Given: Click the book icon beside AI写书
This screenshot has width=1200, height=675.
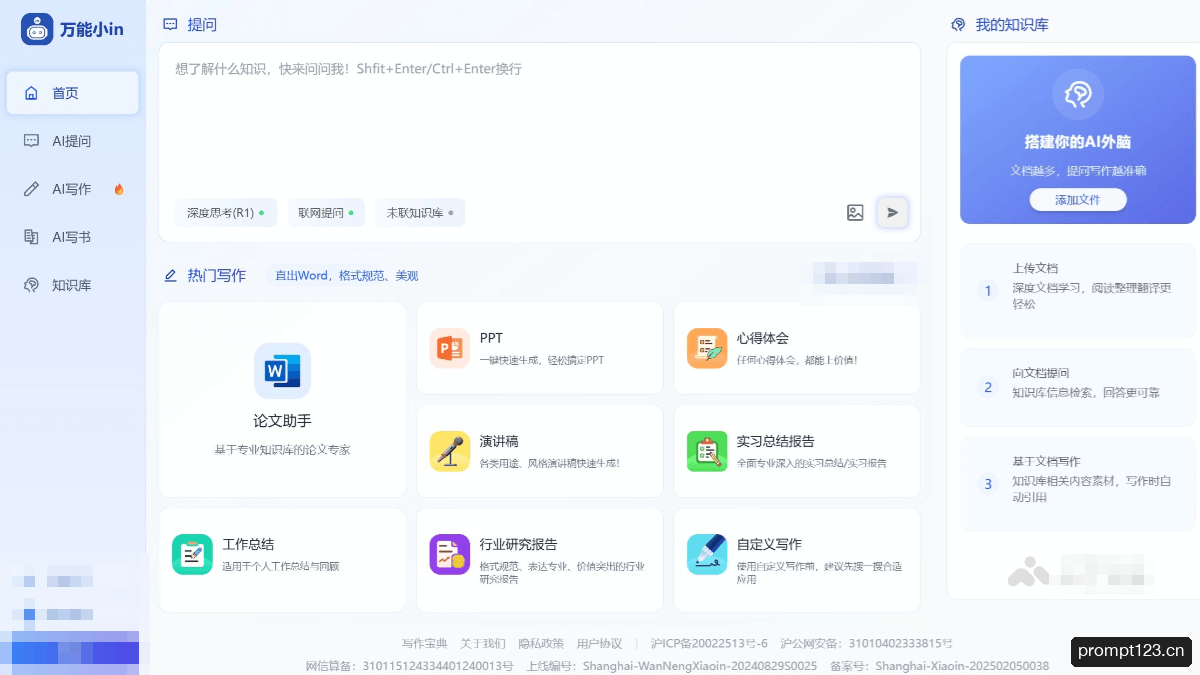Looking at the screenshot, I should pos(31,237).
